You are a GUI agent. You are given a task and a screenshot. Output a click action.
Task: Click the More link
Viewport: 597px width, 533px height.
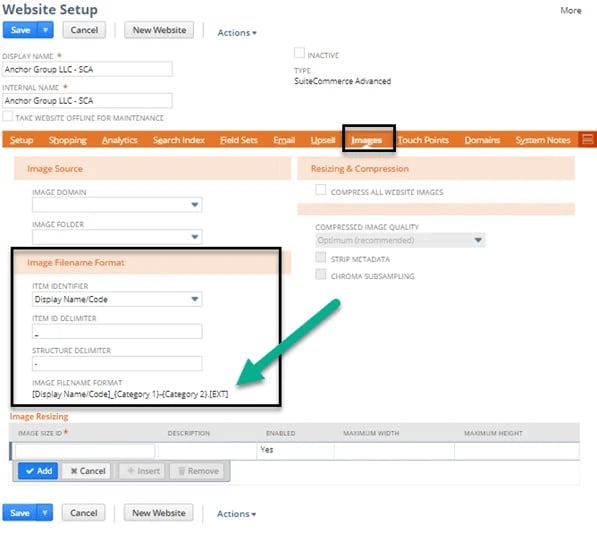[571, 10]
